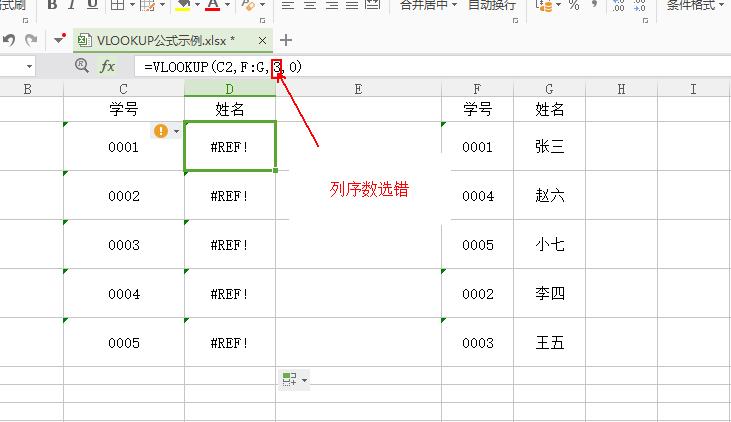The width and height of the screenshot is (731, 422).
Task: Apply red font color
Action: [213, 5]
